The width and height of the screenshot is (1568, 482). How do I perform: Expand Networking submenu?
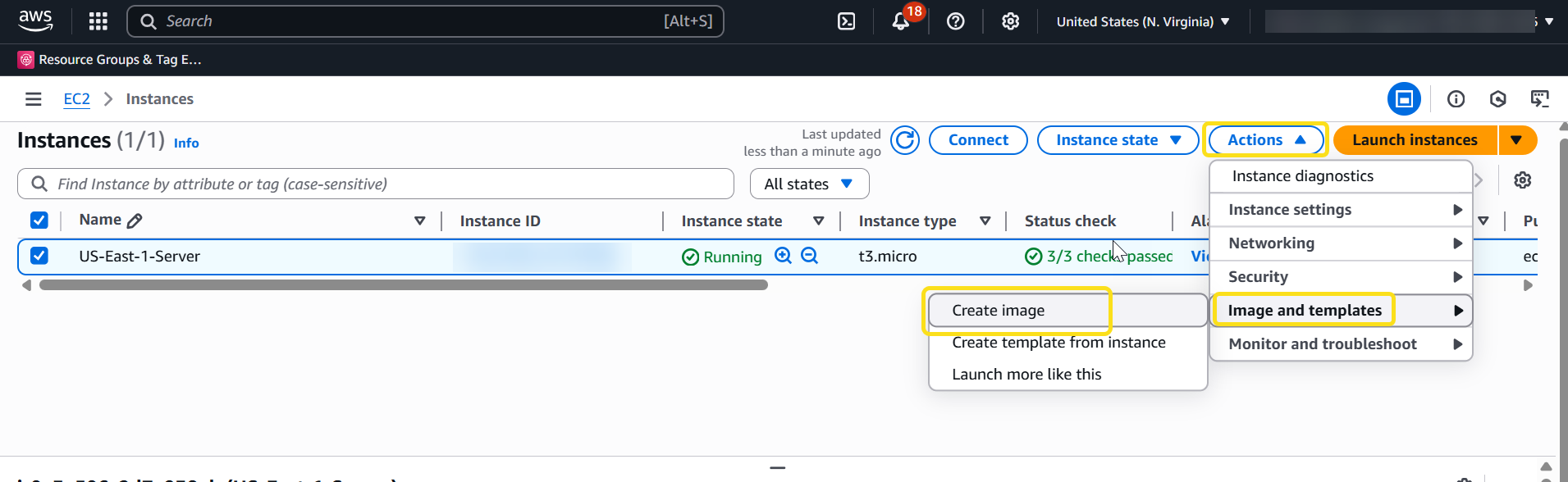1341,243
